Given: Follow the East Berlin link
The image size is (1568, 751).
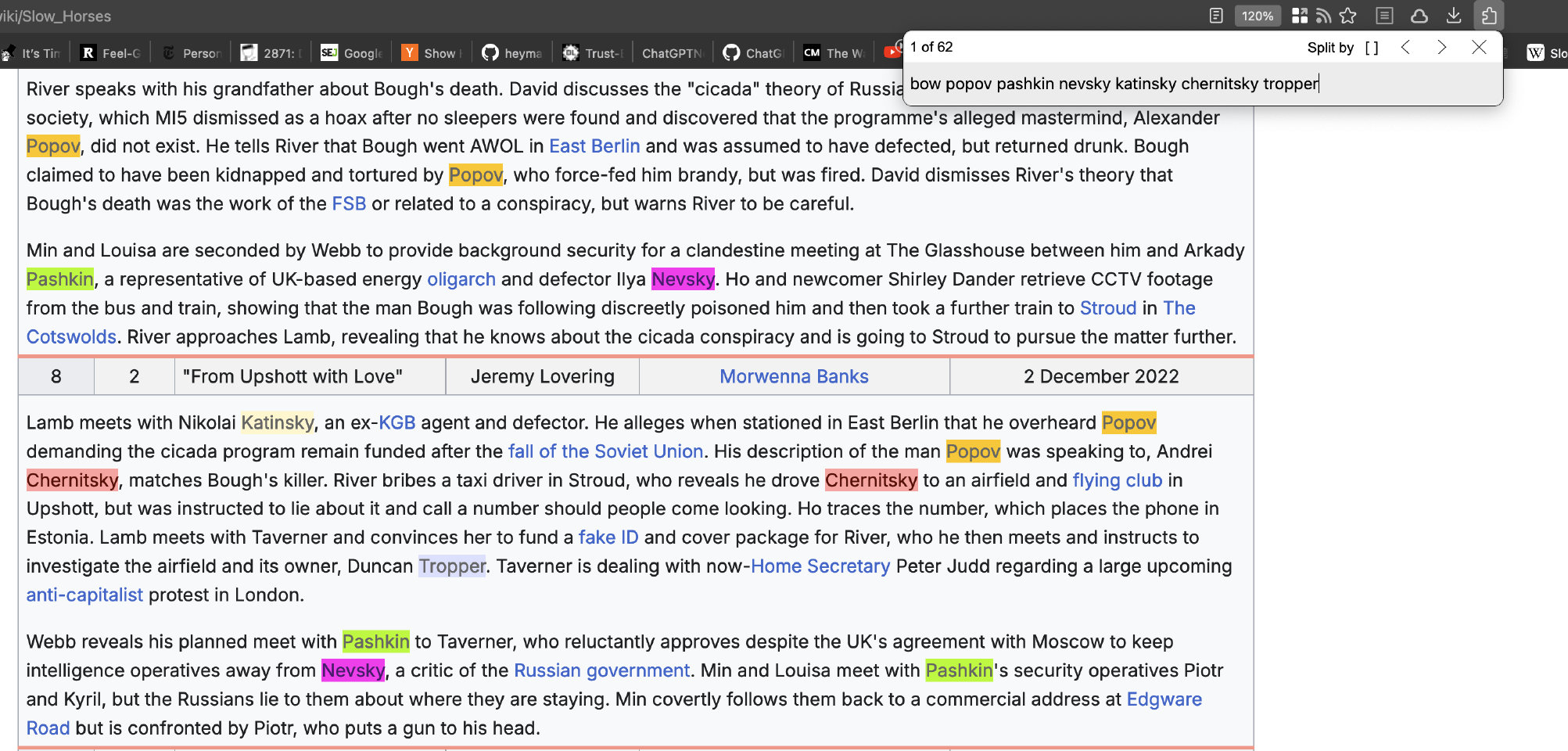Looking at the screenshot, I should point(594,146).
